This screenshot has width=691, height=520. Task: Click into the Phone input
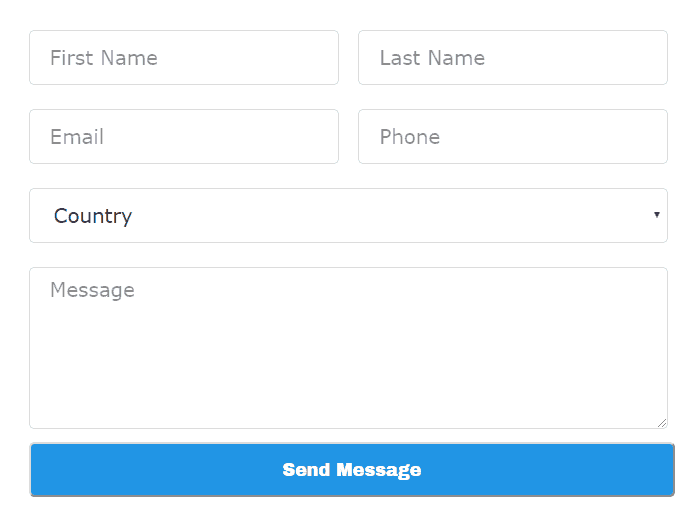coord(513,137)
